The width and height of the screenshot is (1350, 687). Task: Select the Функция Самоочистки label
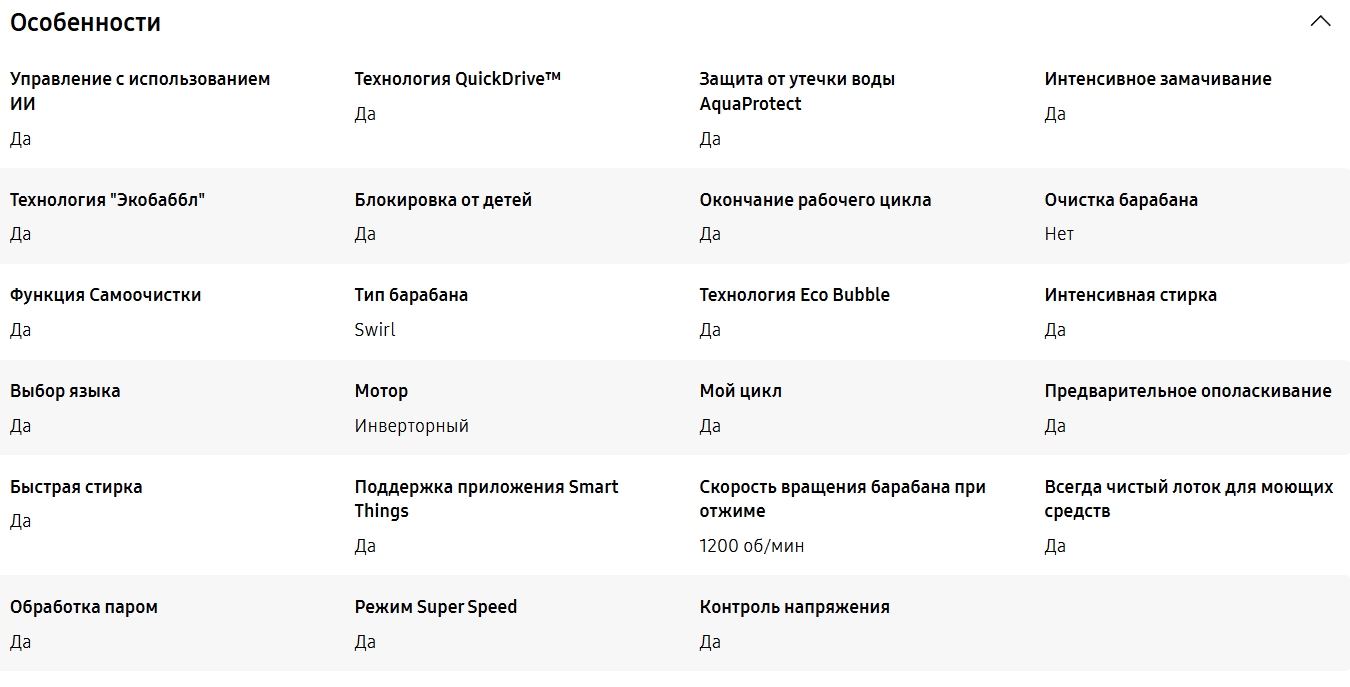pos(105,295)
